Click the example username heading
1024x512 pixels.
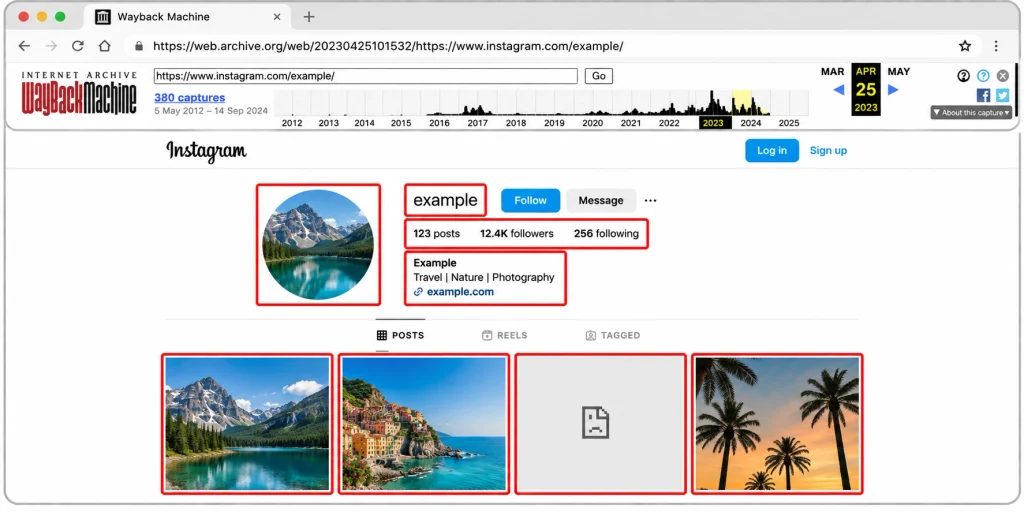(445, 200)
